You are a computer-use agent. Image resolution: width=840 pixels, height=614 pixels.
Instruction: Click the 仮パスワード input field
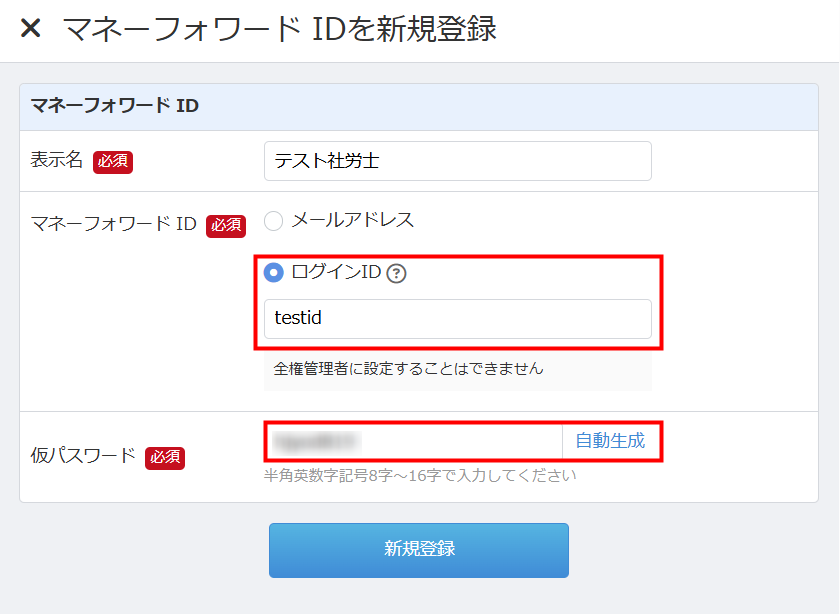point(413,440)
